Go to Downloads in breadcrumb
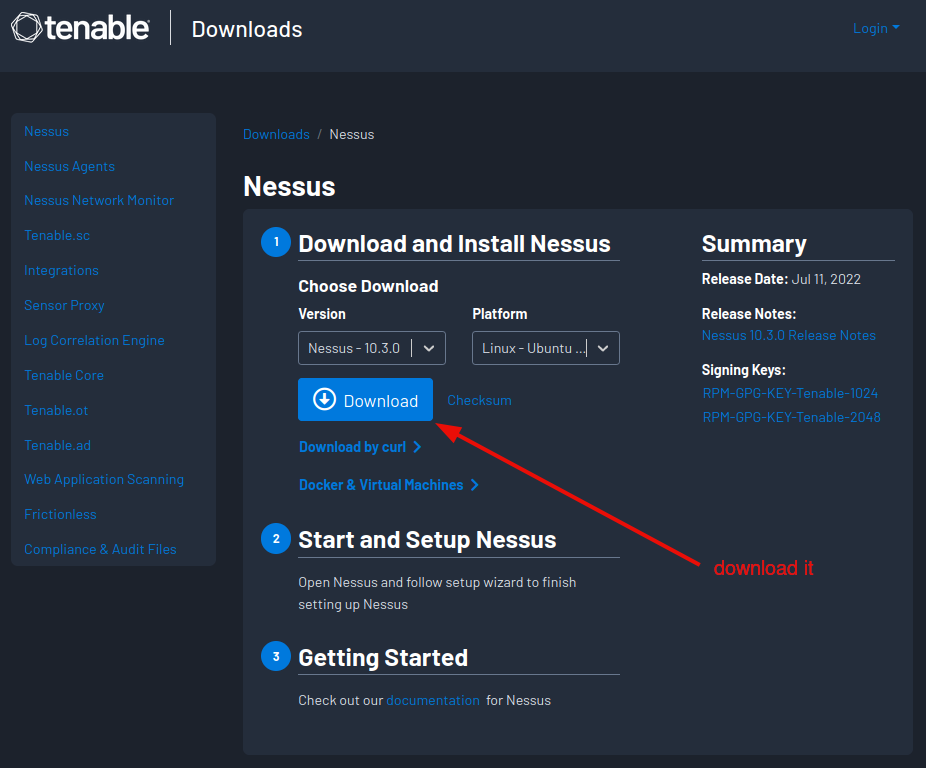This screenshot has width=926, height=768. (x=276, y=134)
